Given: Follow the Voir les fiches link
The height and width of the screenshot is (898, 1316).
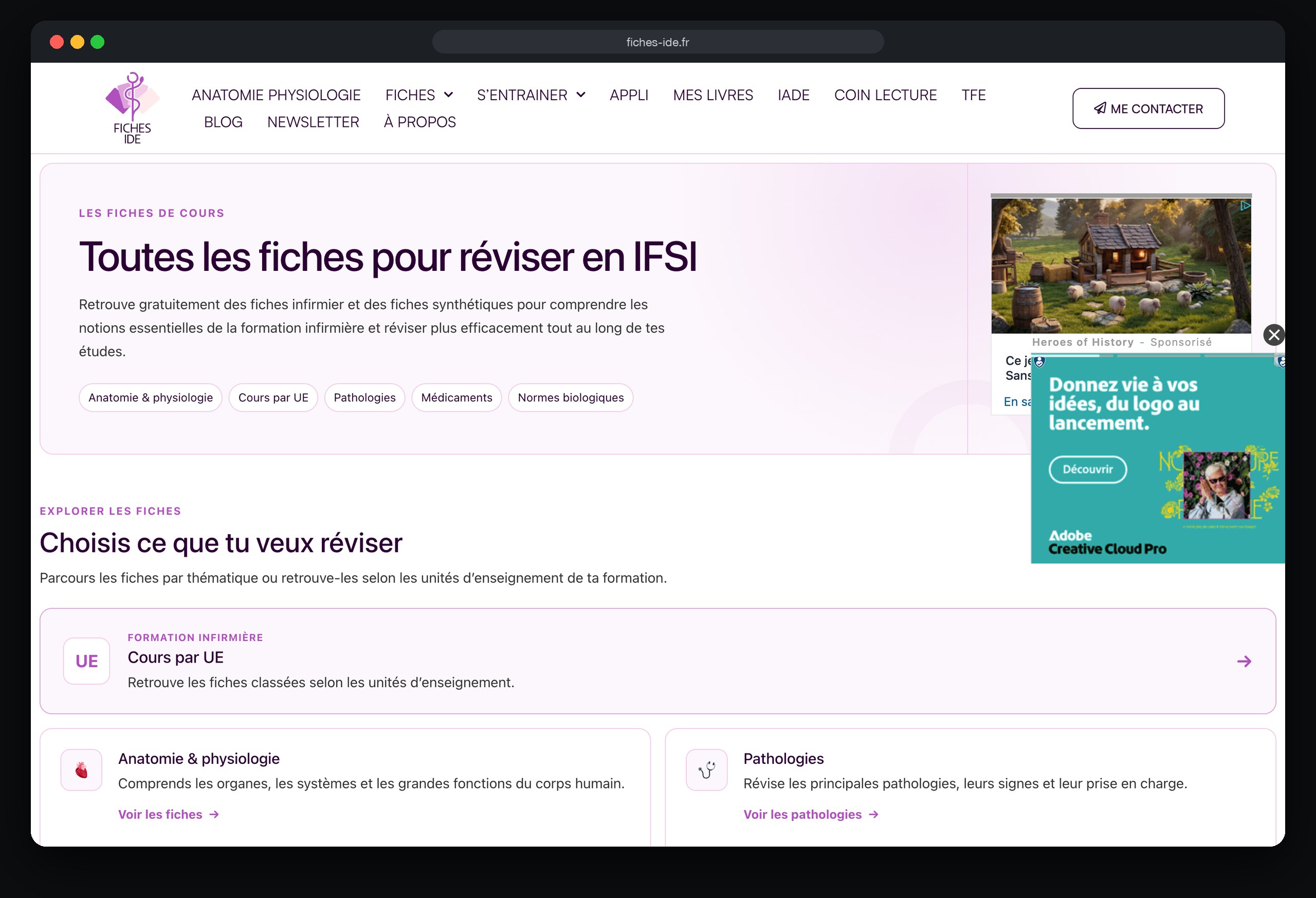Looking at the screenshot, I should (x=169, y=814).
